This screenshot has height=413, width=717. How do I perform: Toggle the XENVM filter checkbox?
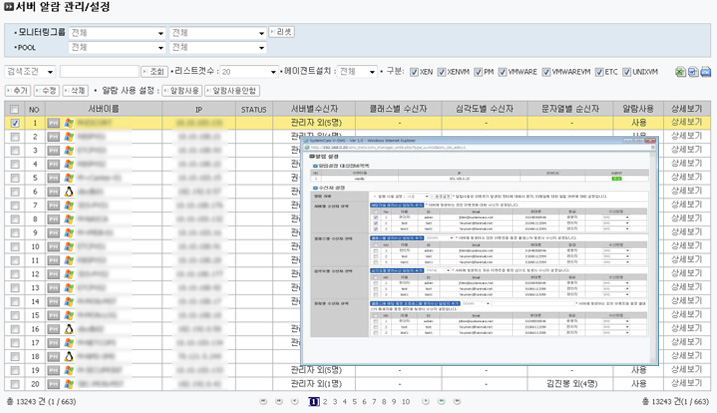click(442, 72)
